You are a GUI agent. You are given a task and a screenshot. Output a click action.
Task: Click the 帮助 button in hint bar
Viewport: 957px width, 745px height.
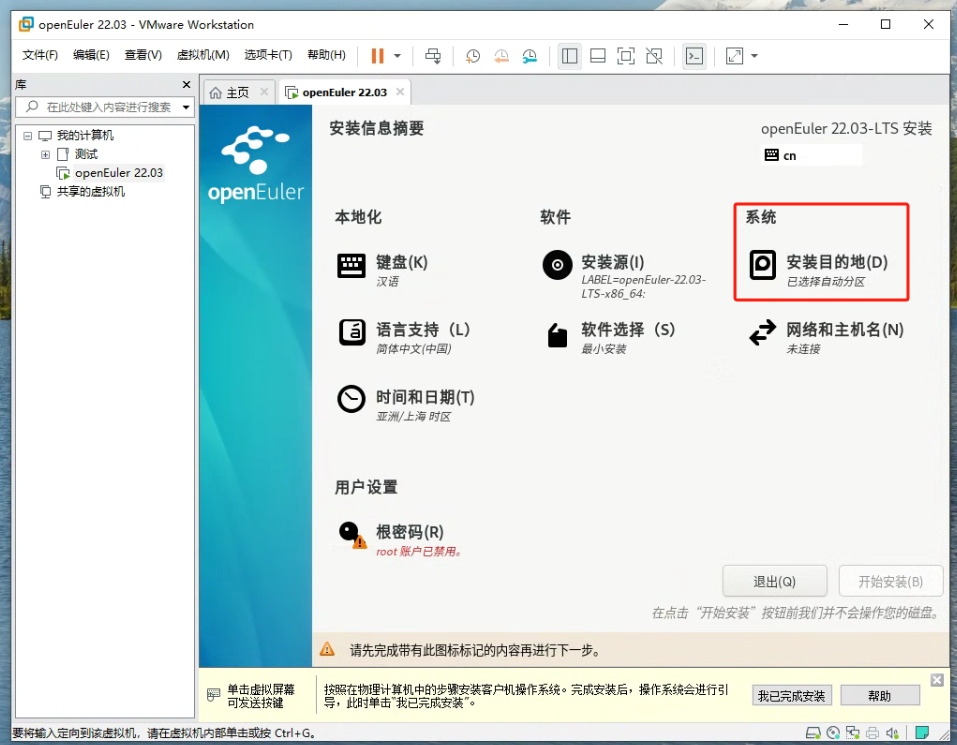(x=879, y=696)
